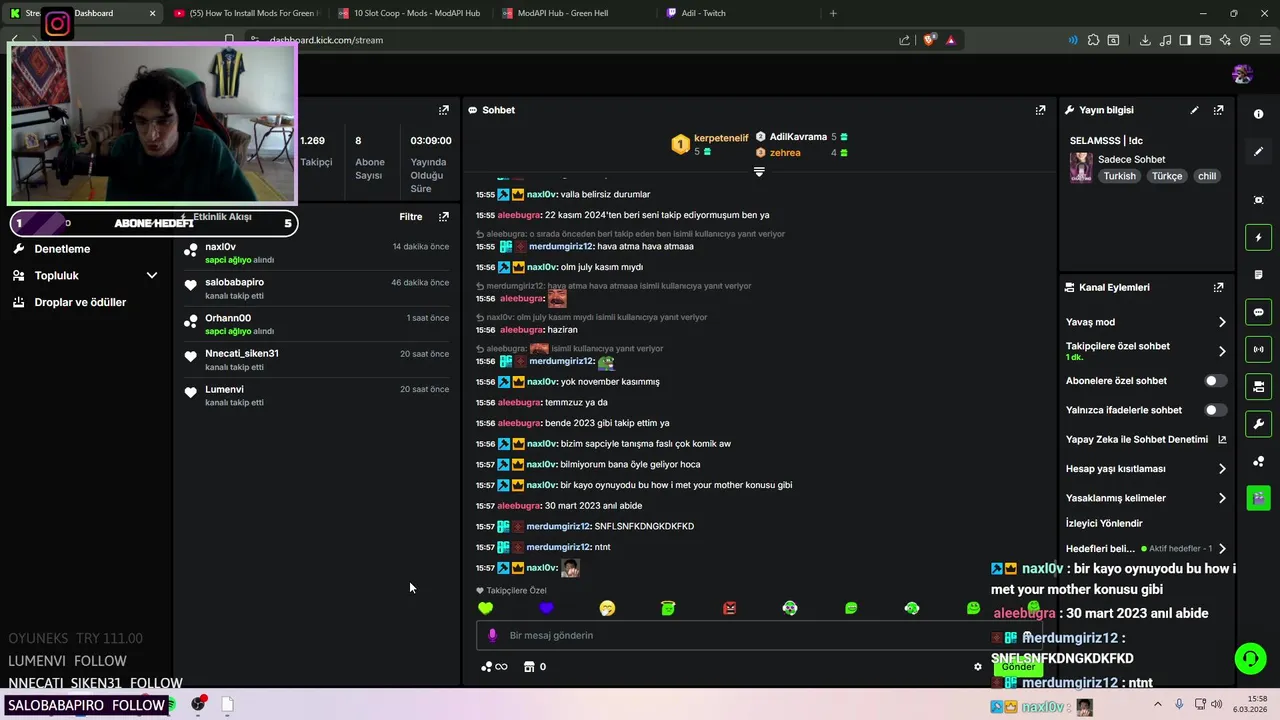Select the green heart emote
Viewport: 1280px width, 720px height.
pyautogui.click(x=486, y=608)
